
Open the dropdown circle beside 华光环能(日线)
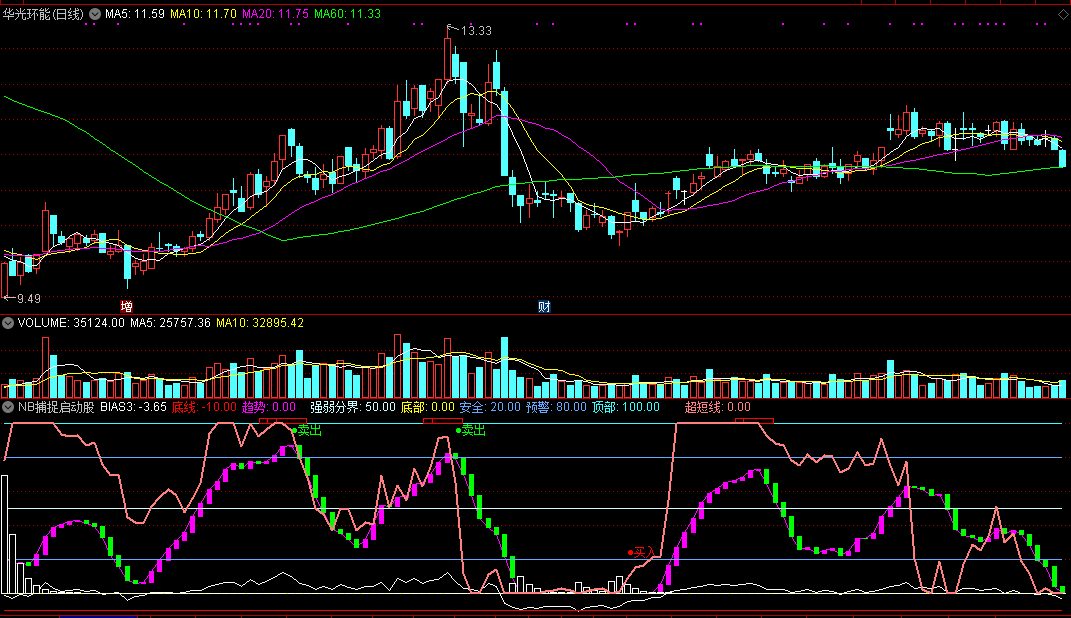95,14
